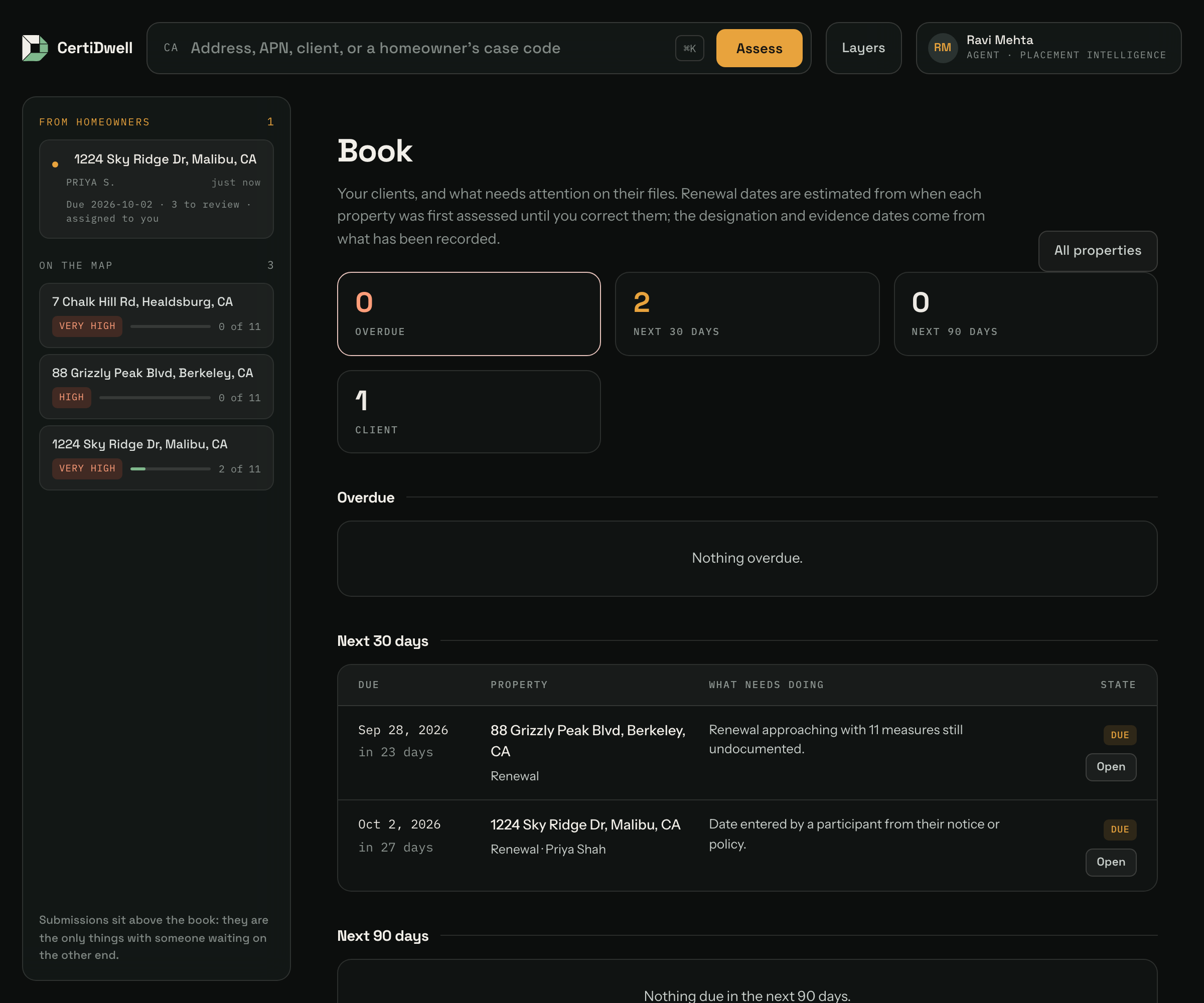1204x1003 pixels.
Task: Click the STATE column header
Action: [x=1118, y=685]
